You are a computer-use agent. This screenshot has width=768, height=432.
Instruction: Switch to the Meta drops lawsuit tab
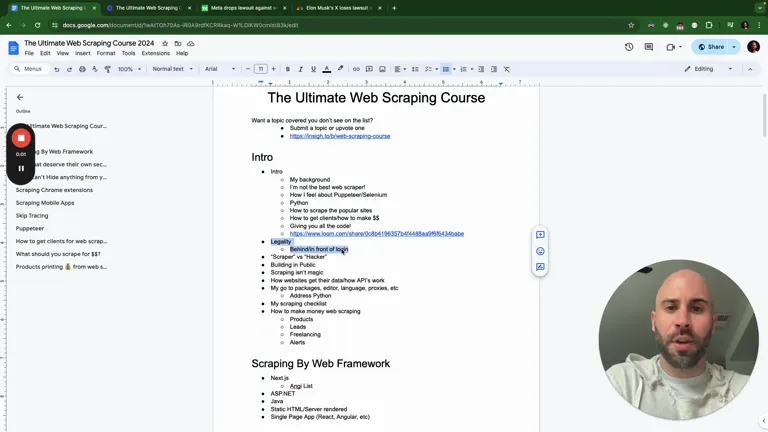244,8
